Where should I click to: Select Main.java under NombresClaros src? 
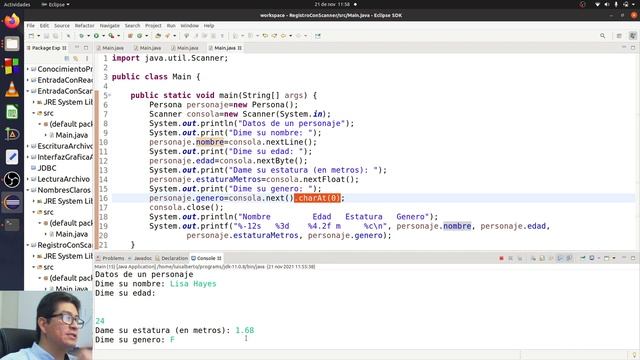[71, 234]
